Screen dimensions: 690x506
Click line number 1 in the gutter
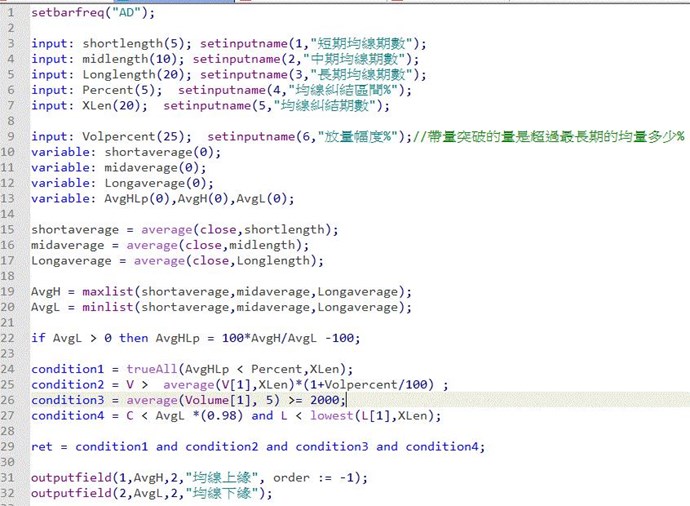coord(9,13)
